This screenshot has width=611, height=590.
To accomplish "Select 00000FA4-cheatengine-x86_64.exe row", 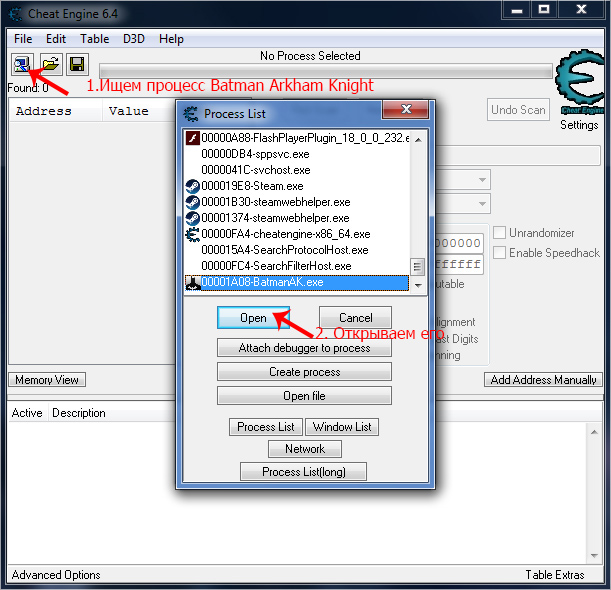I will click(297, 234).
